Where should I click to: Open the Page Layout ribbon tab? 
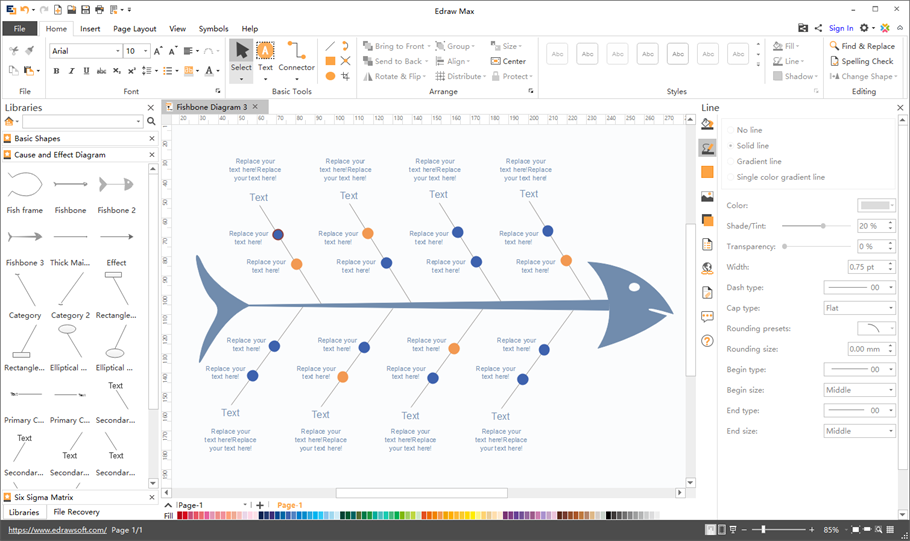[x=134, y=29]
